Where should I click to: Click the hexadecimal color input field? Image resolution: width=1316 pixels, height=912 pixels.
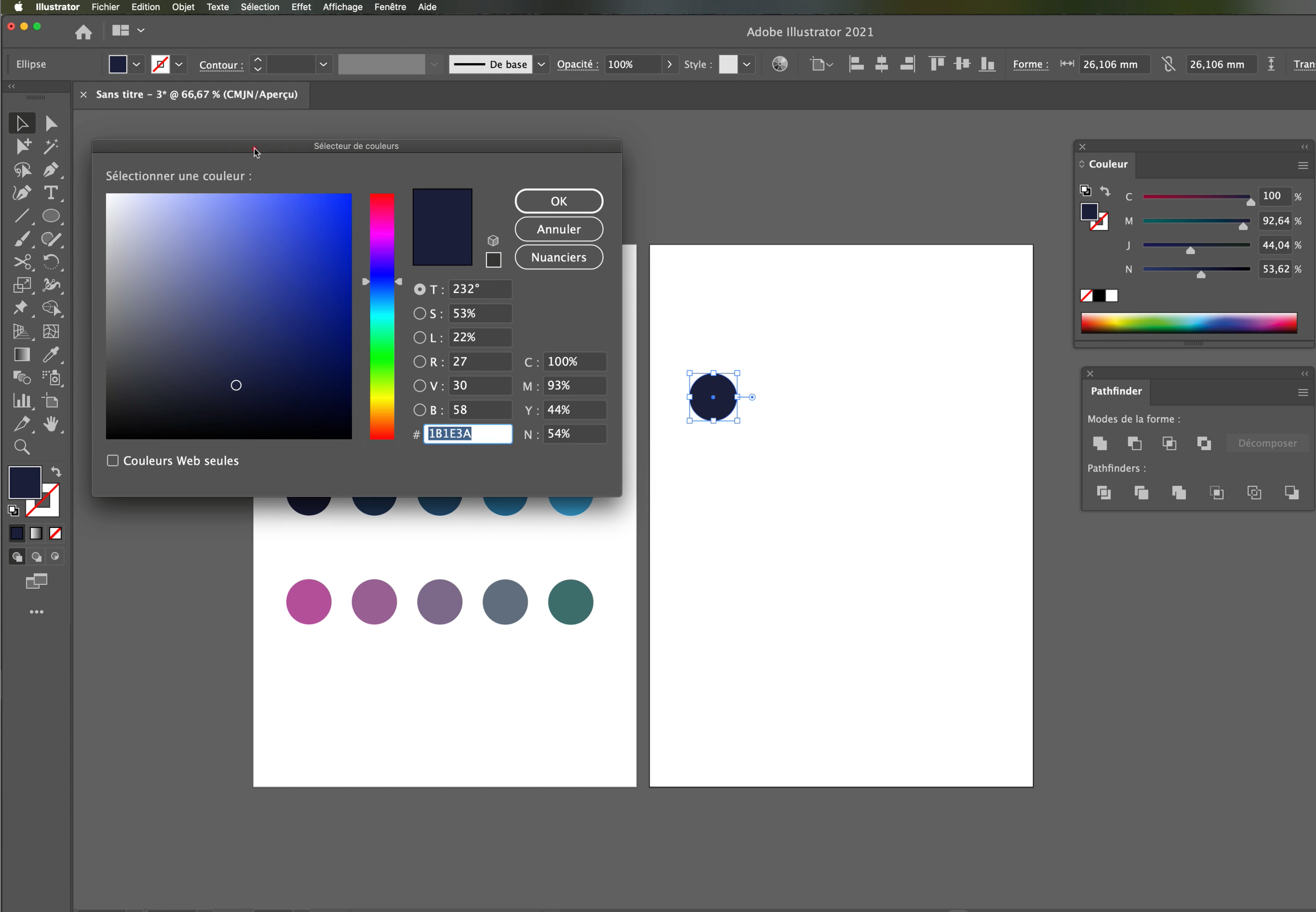coord(468,433)
